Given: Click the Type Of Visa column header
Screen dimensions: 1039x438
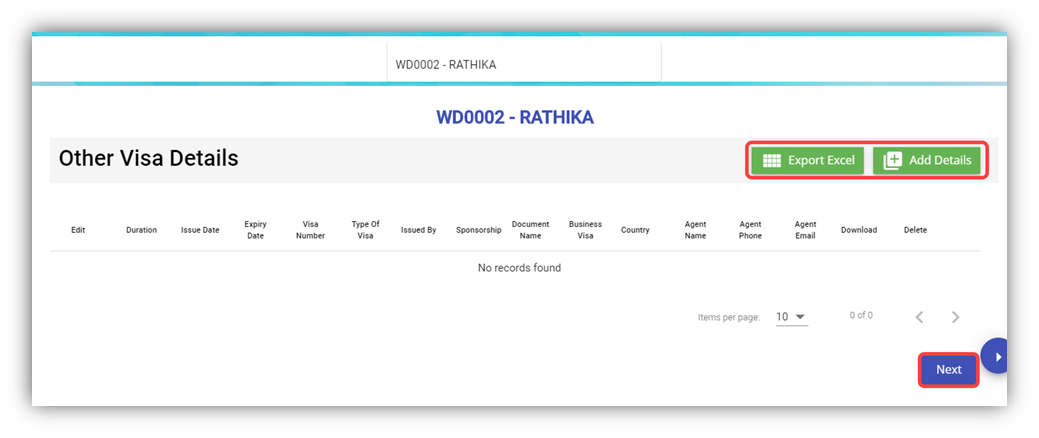Looking at the screenshot, I should coord(365,230).
